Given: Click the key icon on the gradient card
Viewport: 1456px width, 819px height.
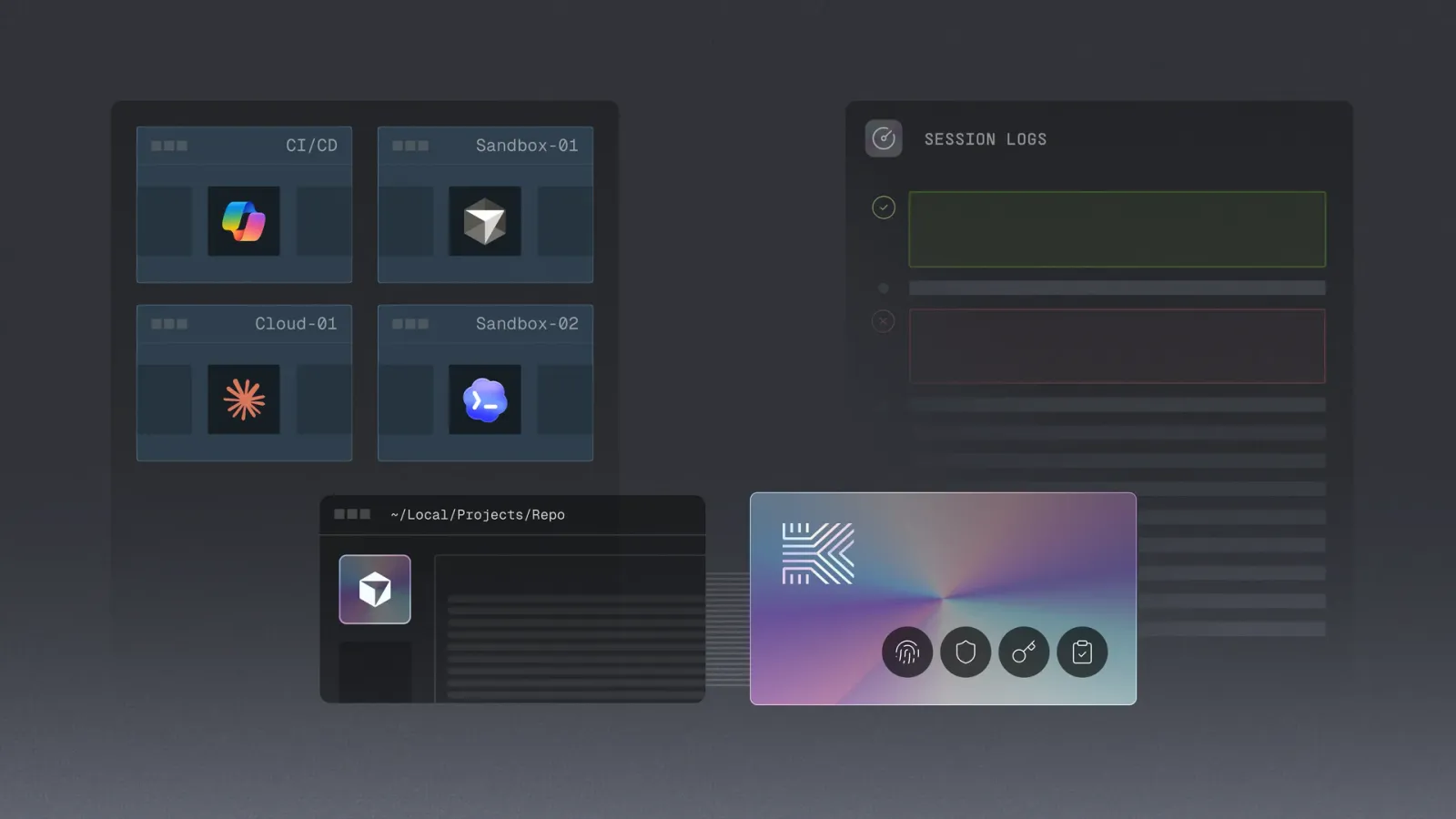Looking at the screenshot, I should (1024, 652).
